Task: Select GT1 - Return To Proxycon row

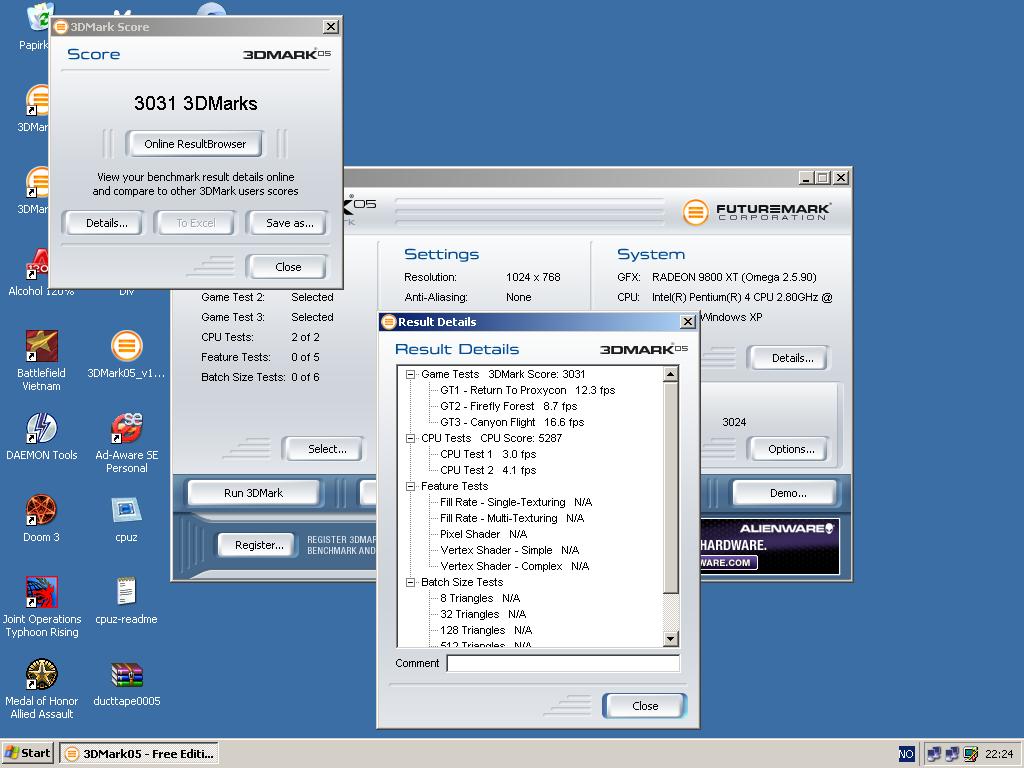Action: click(x=527, y=390)
